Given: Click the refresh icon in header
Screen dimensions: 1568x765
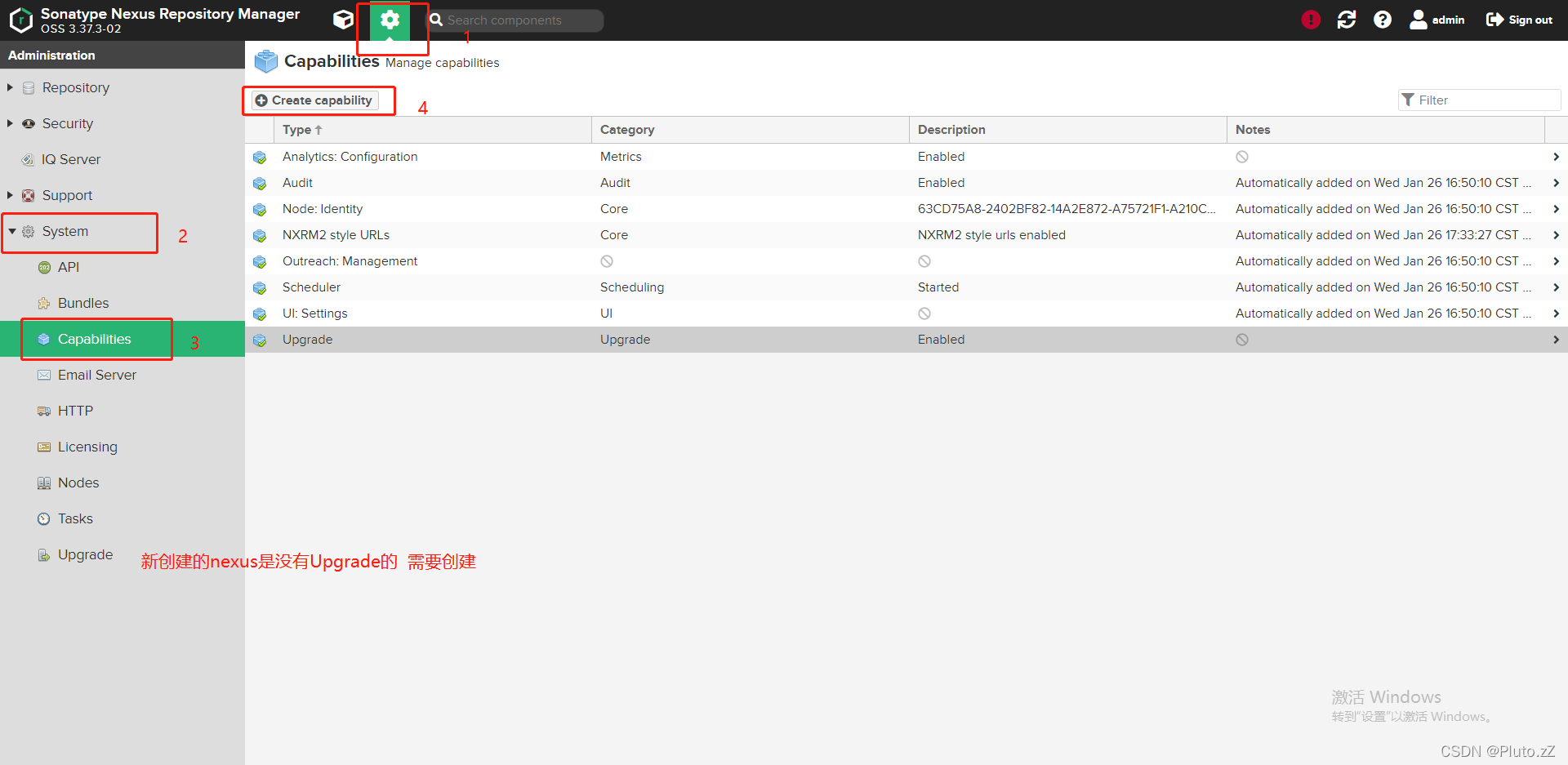Looking at the screenshot, I should click(1347, 20).
